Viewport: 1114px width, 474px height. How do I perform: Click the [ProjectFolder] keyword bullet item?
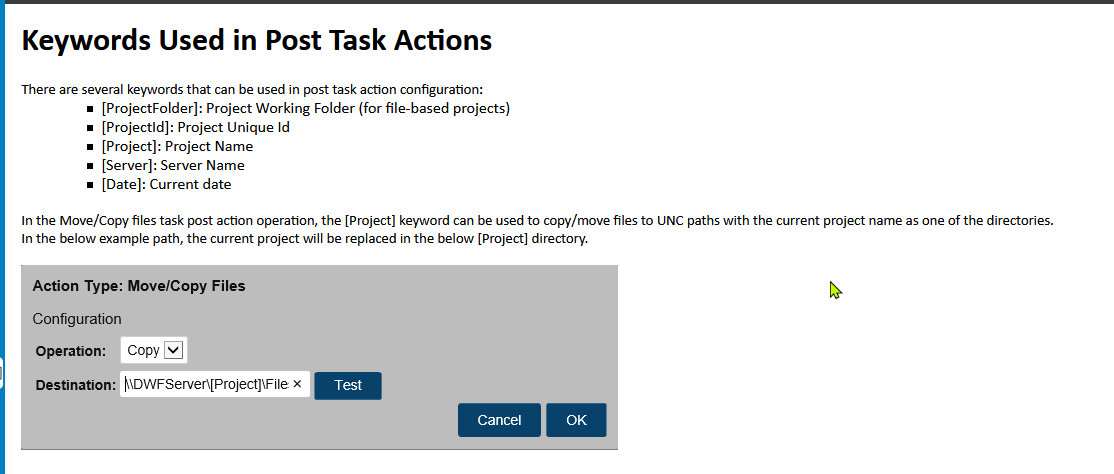(305, 108)
